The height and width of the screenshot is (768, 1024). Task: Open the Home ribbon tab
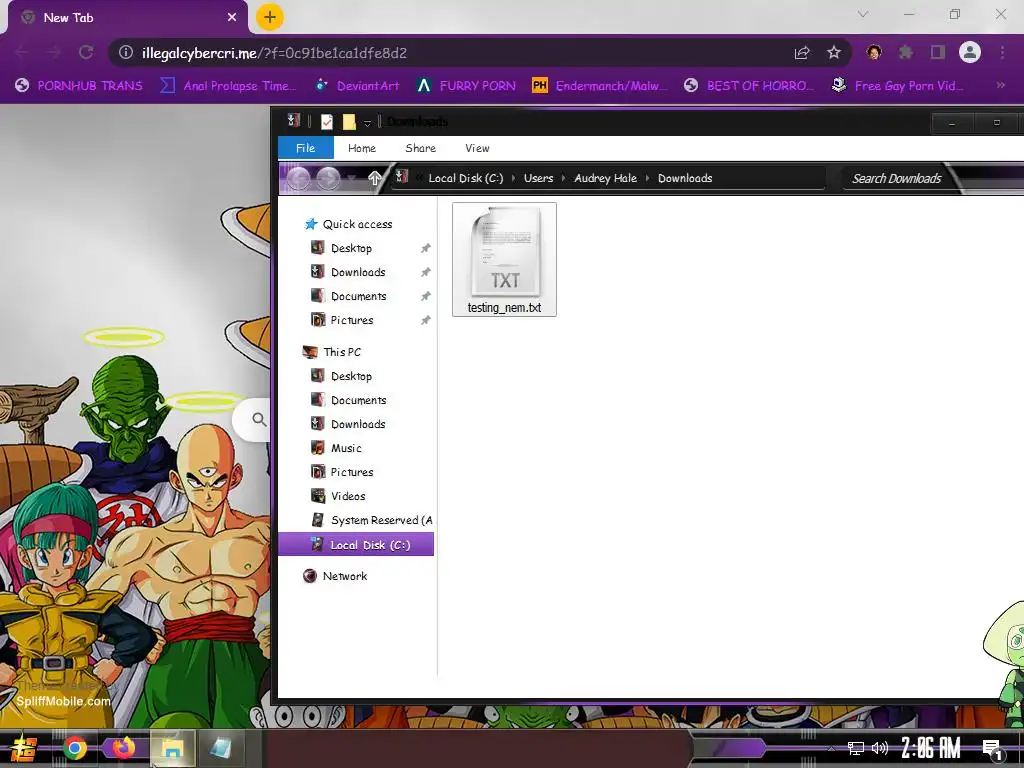[362, 148]
